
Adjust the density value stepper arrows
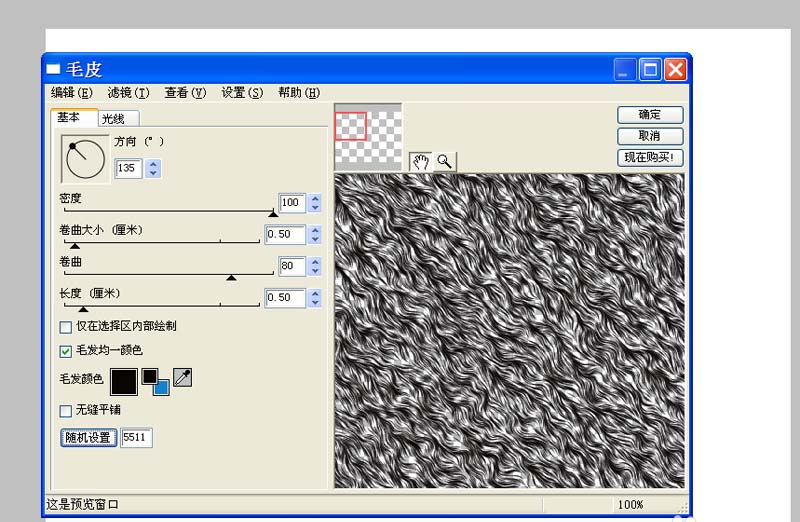(x=315, y=203)
